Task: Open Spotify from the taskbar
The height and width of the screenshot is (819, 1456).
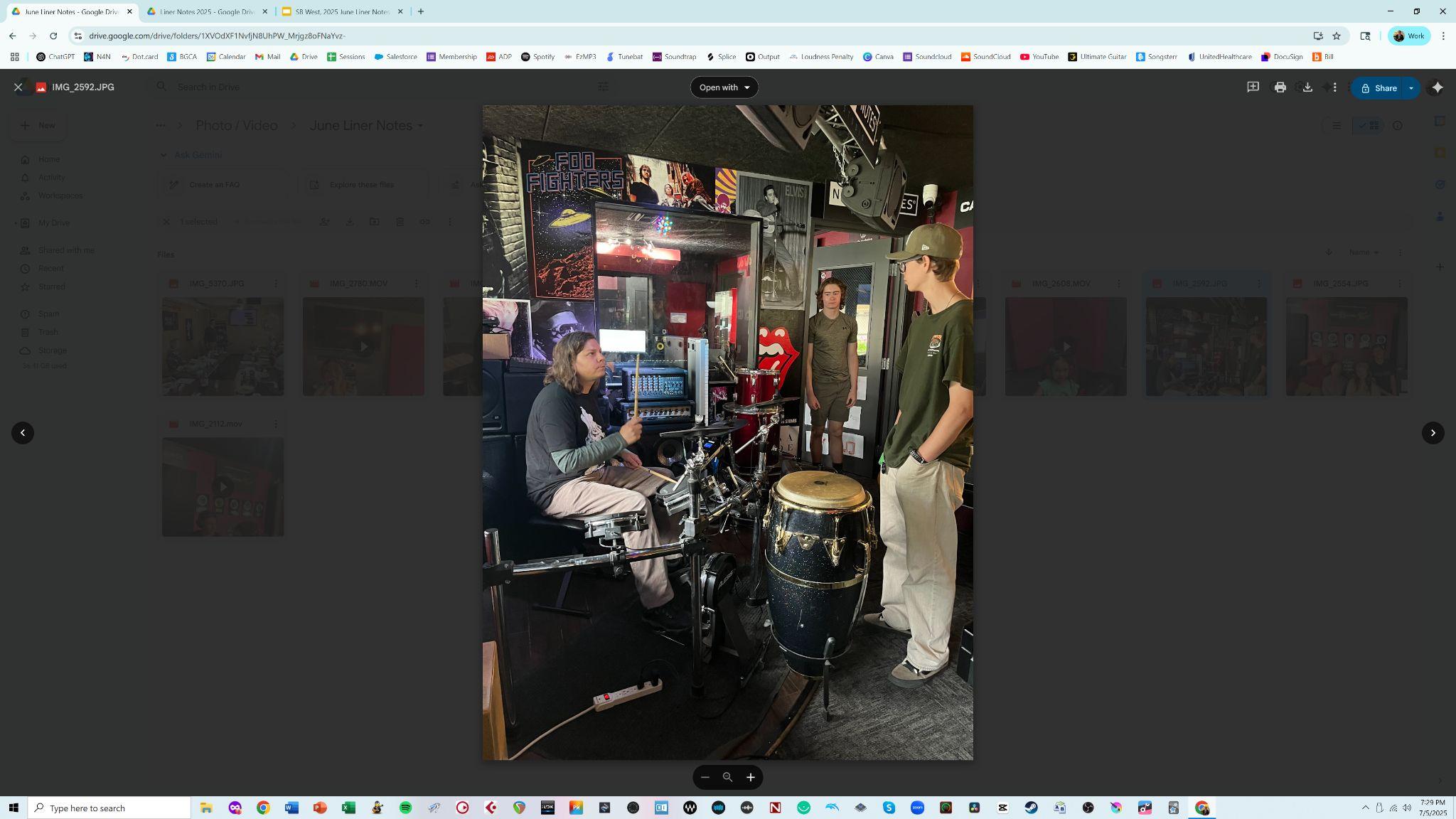Action: 405,808
